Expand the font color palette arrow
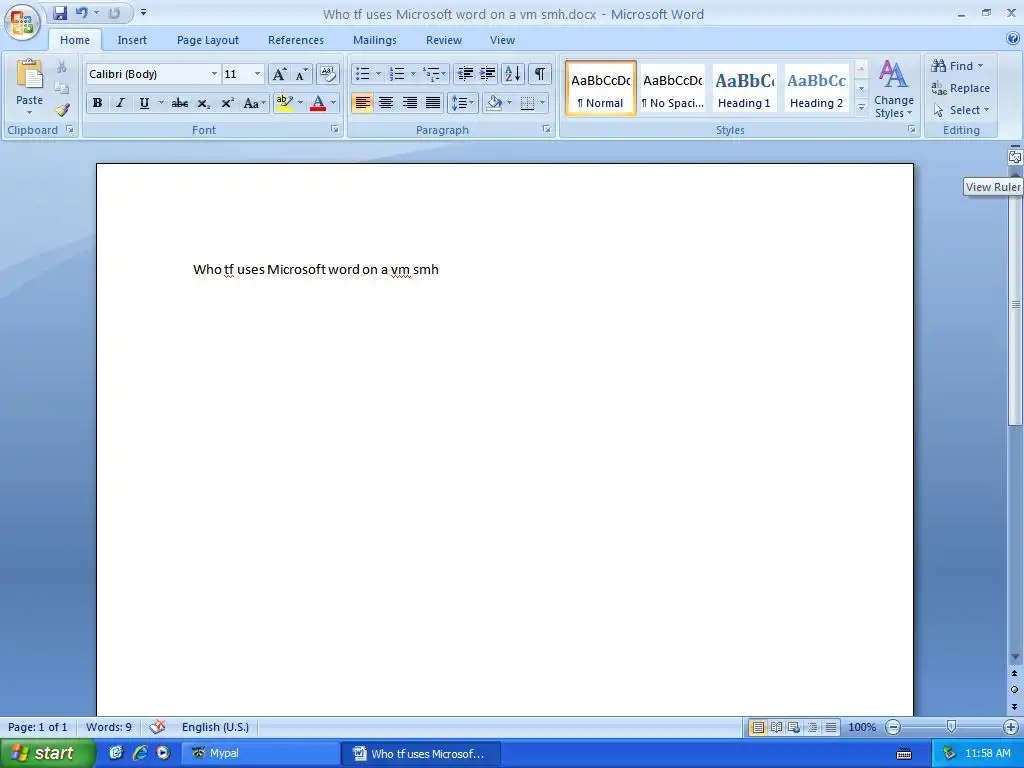Viewport: 1024px width, 768px height. tap(333, 103)
